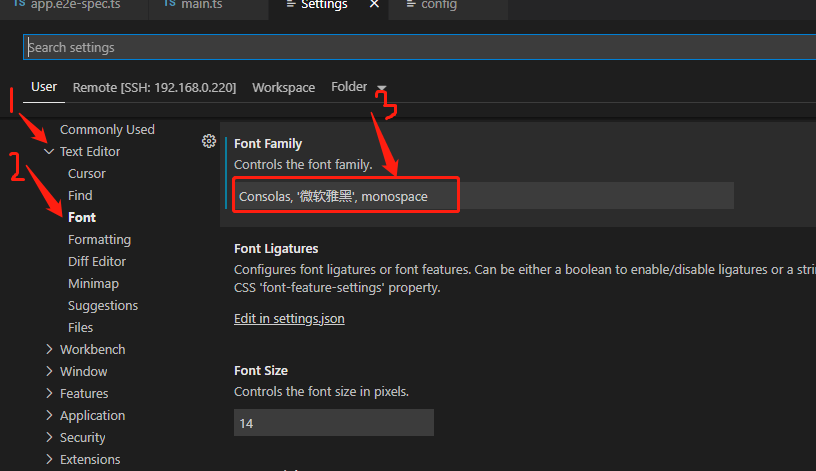Image resolution: width=816 pixels, height=471 pixels.
Task: Close the Settings tab
Action: click(x=374, y=5)
